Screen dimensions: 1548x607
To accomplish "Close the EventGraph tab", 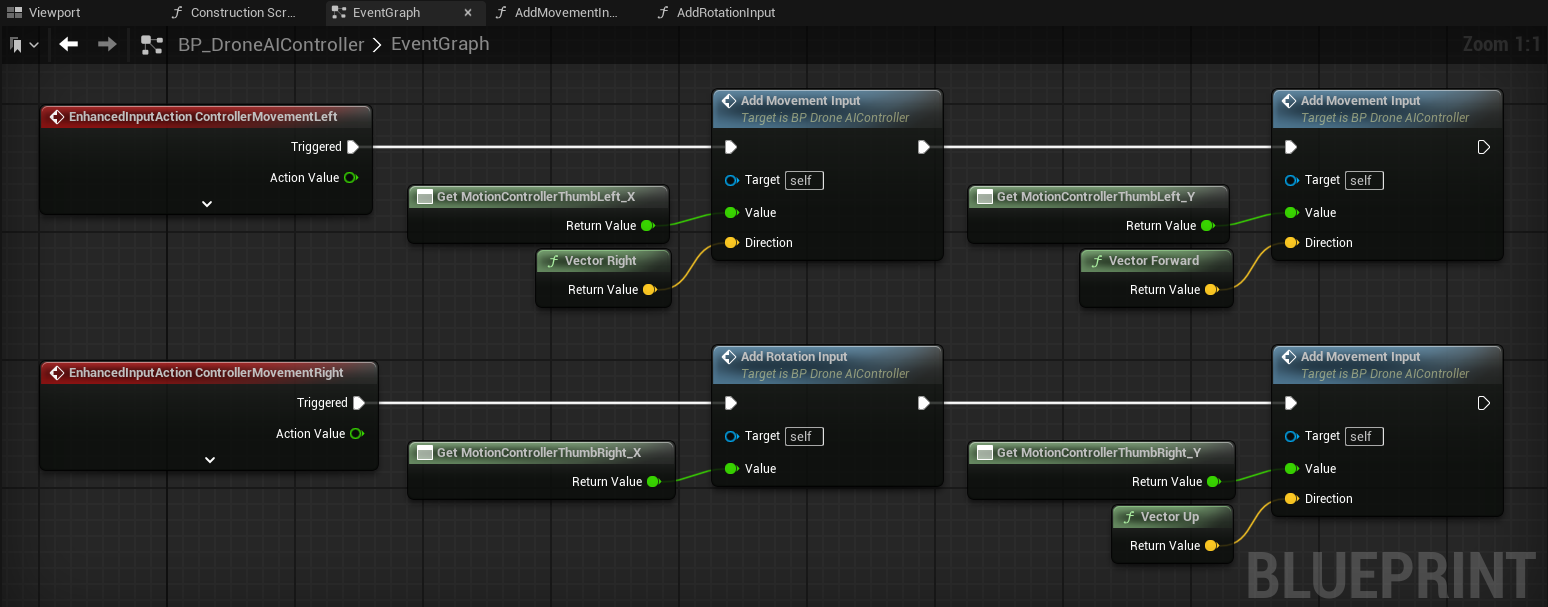I will pyautogui.click(x=469, y=13).
